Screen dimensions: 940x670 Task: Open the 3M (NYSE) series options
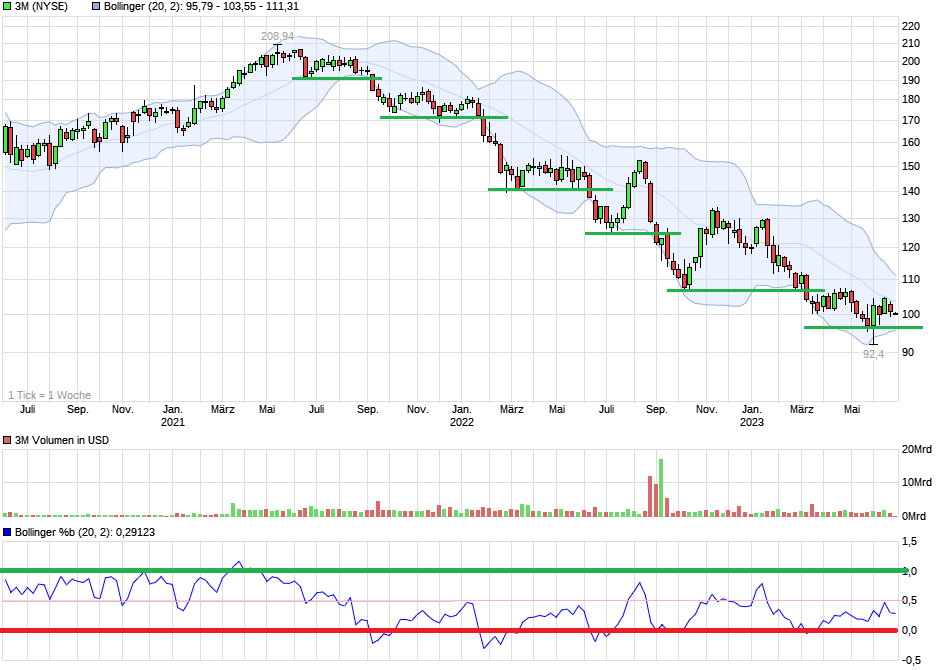tap(40, 7)
